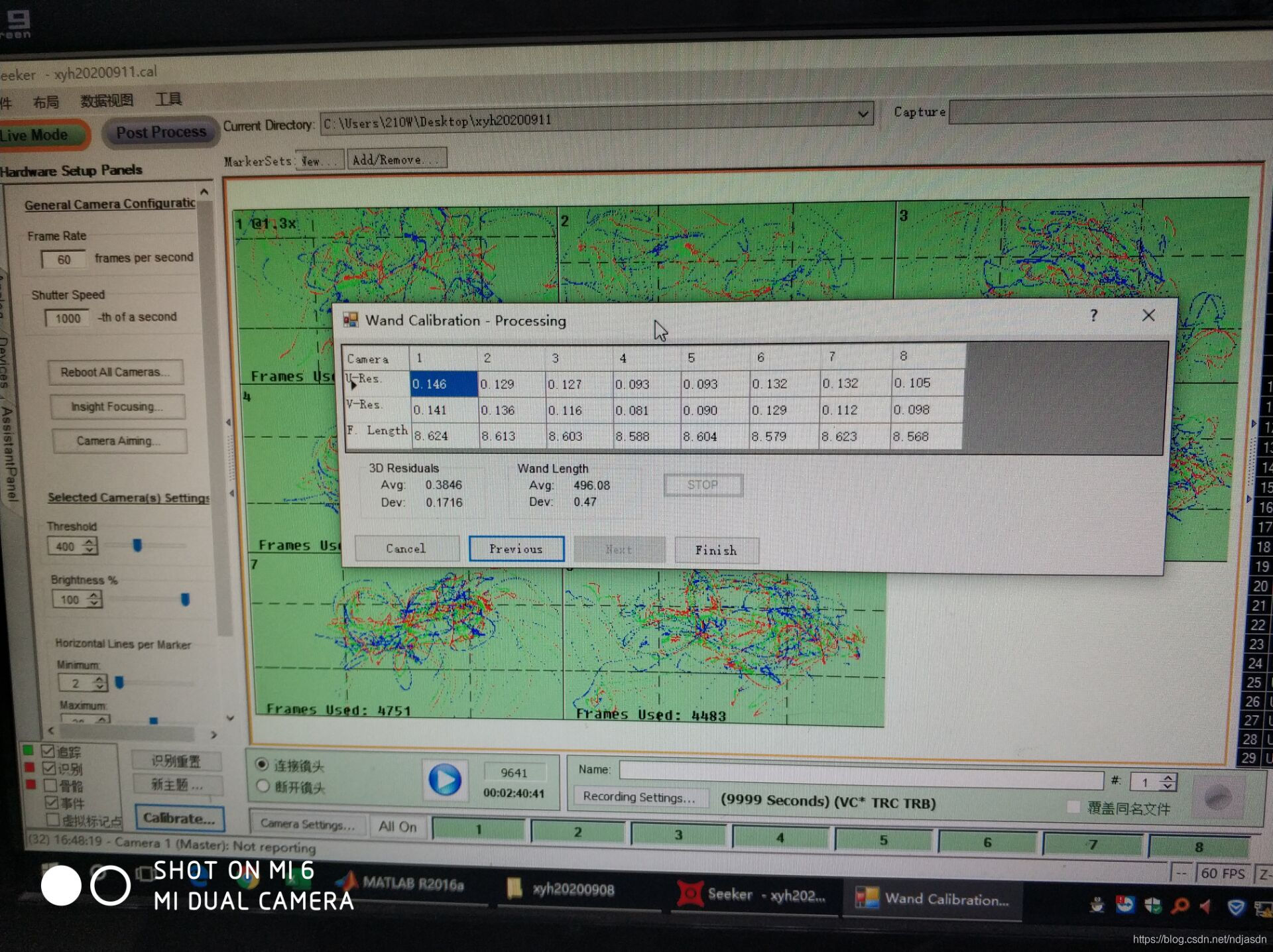Click camera 5 button in the bottom row
The width and height of the screenshot is (1273, 952).
point(883,839)
